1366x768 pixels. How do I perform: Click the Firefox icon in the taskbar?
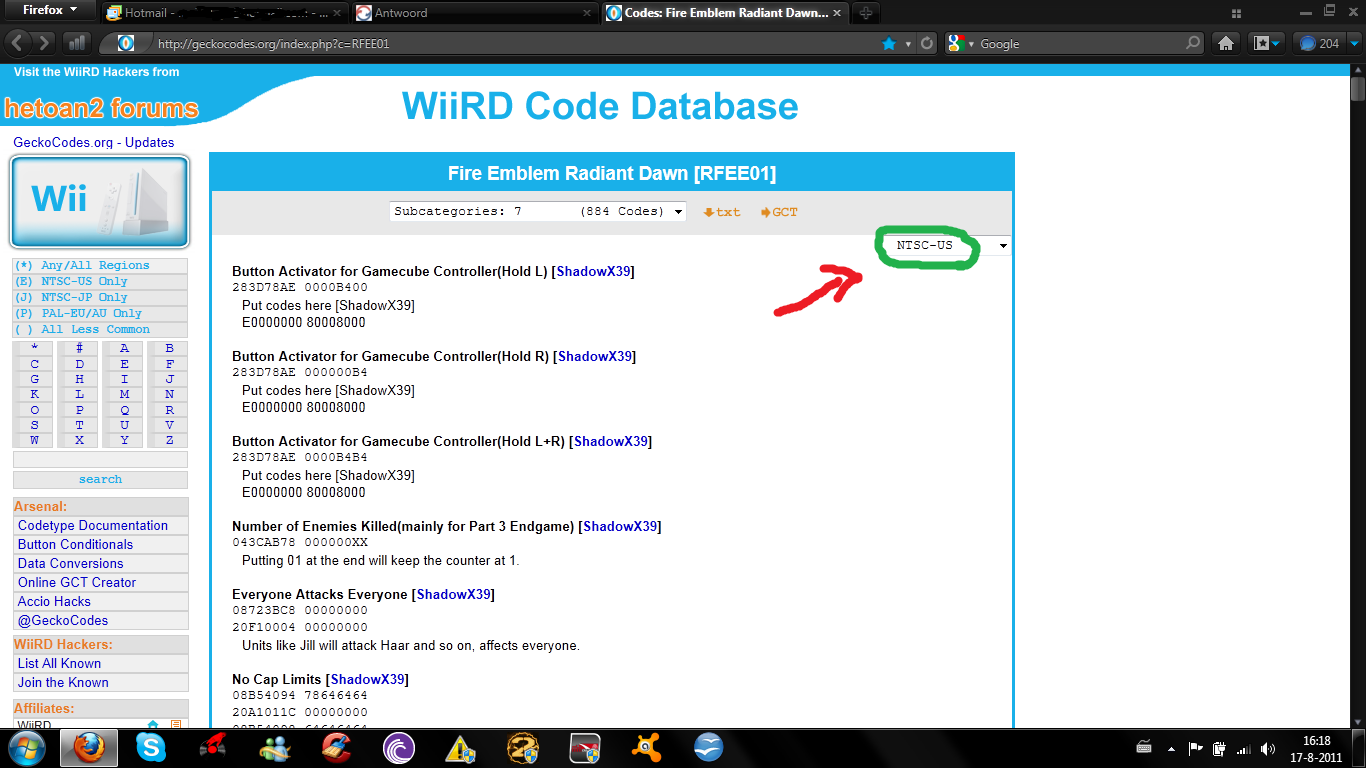[90, 747]
